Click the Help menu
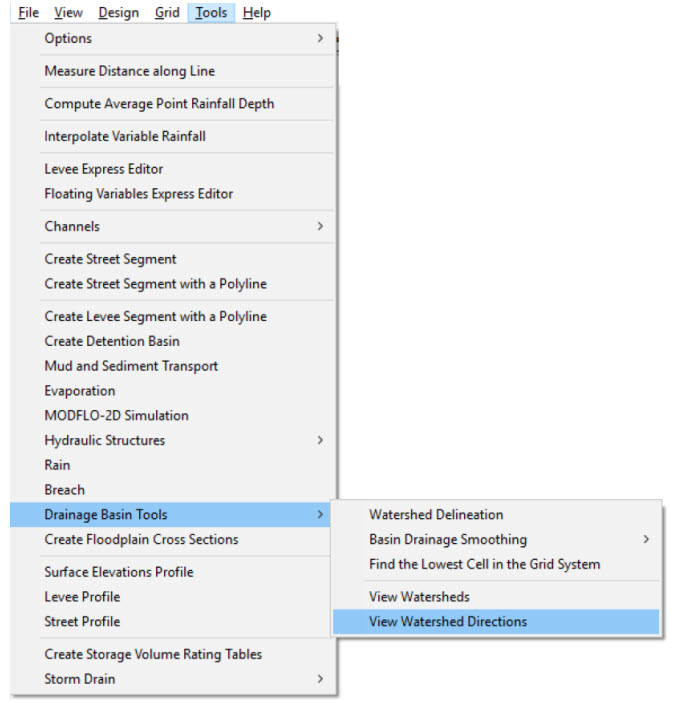 click(257, 13)
